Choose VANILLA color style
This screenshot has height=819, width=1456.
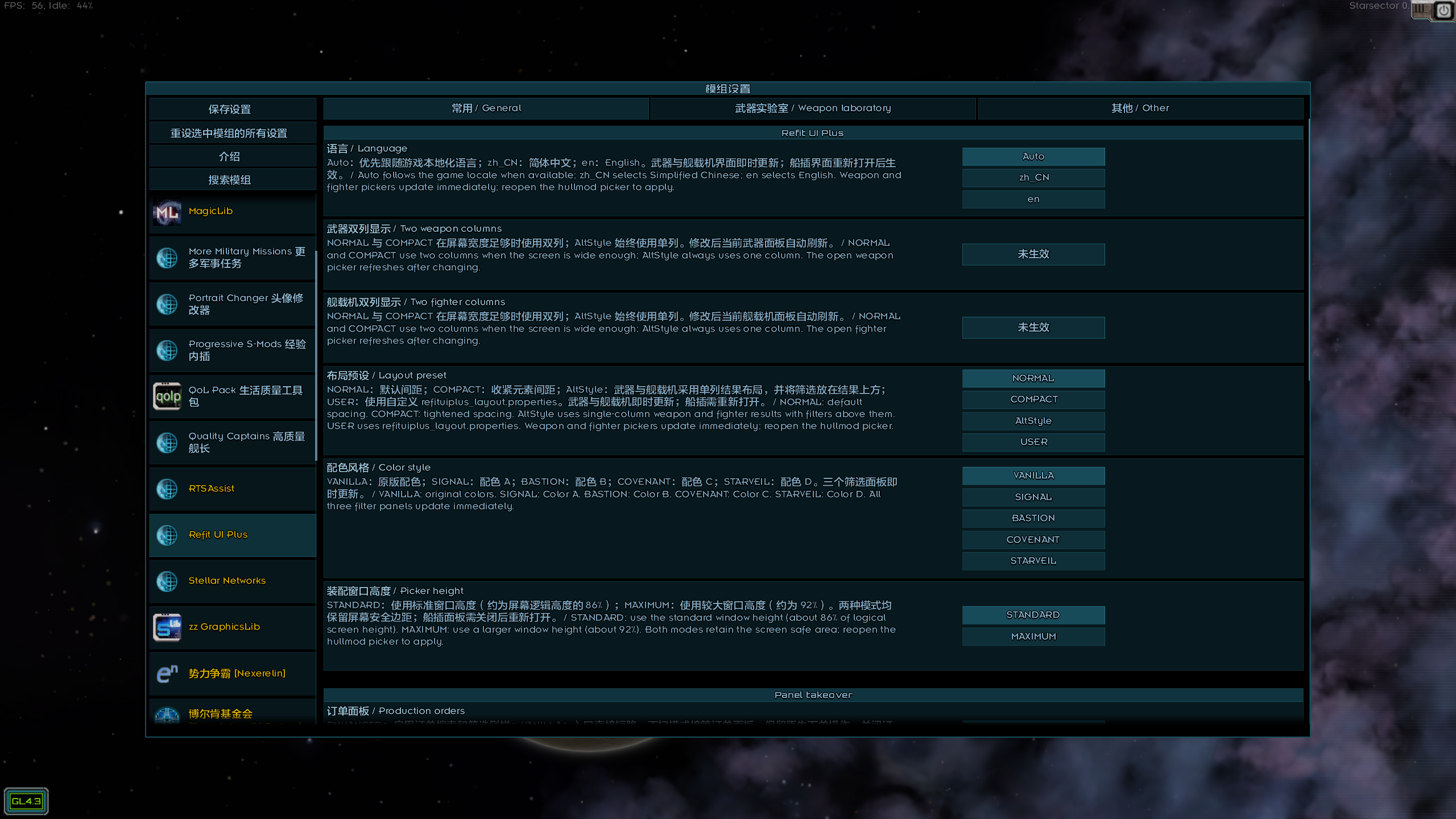click(1033, 475)
